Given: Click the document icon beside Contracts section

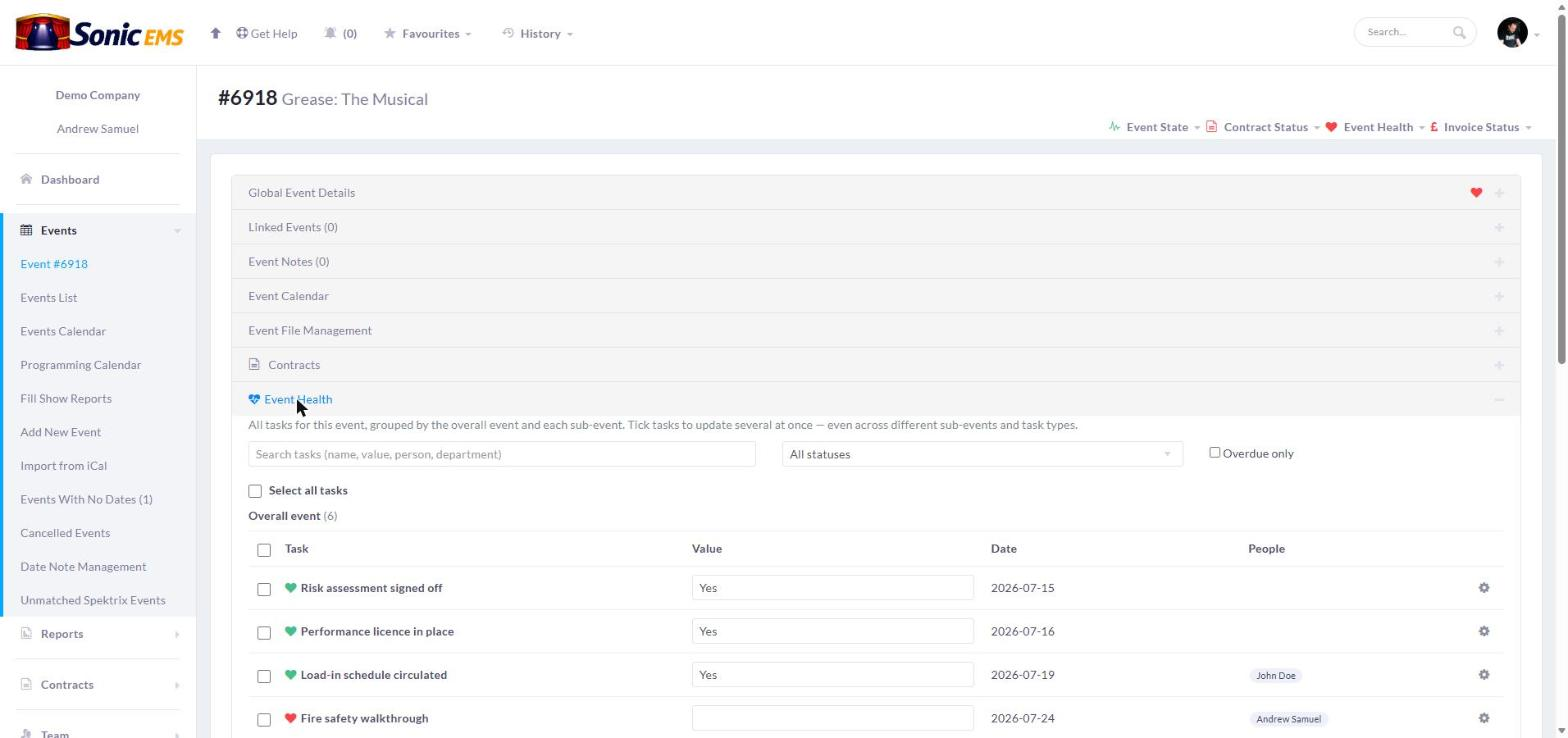Looking at the screenshot, I should [x=254, y=365].
